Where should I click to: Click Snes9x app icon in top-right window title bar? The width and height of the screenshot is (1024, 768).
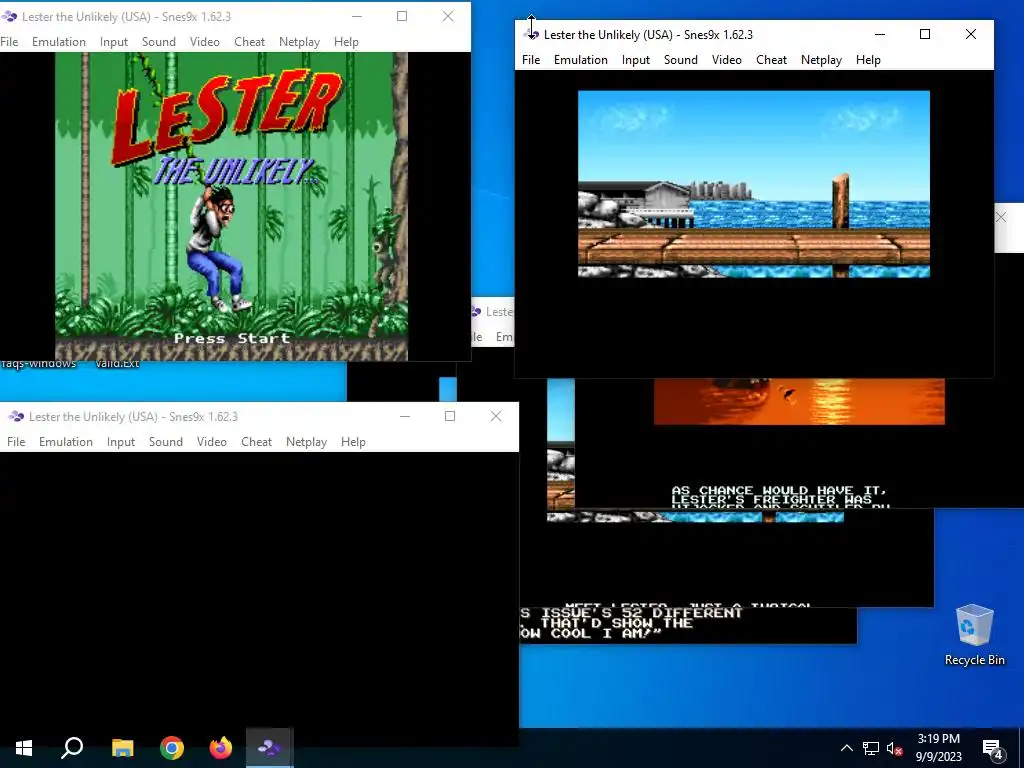(532, 35)
